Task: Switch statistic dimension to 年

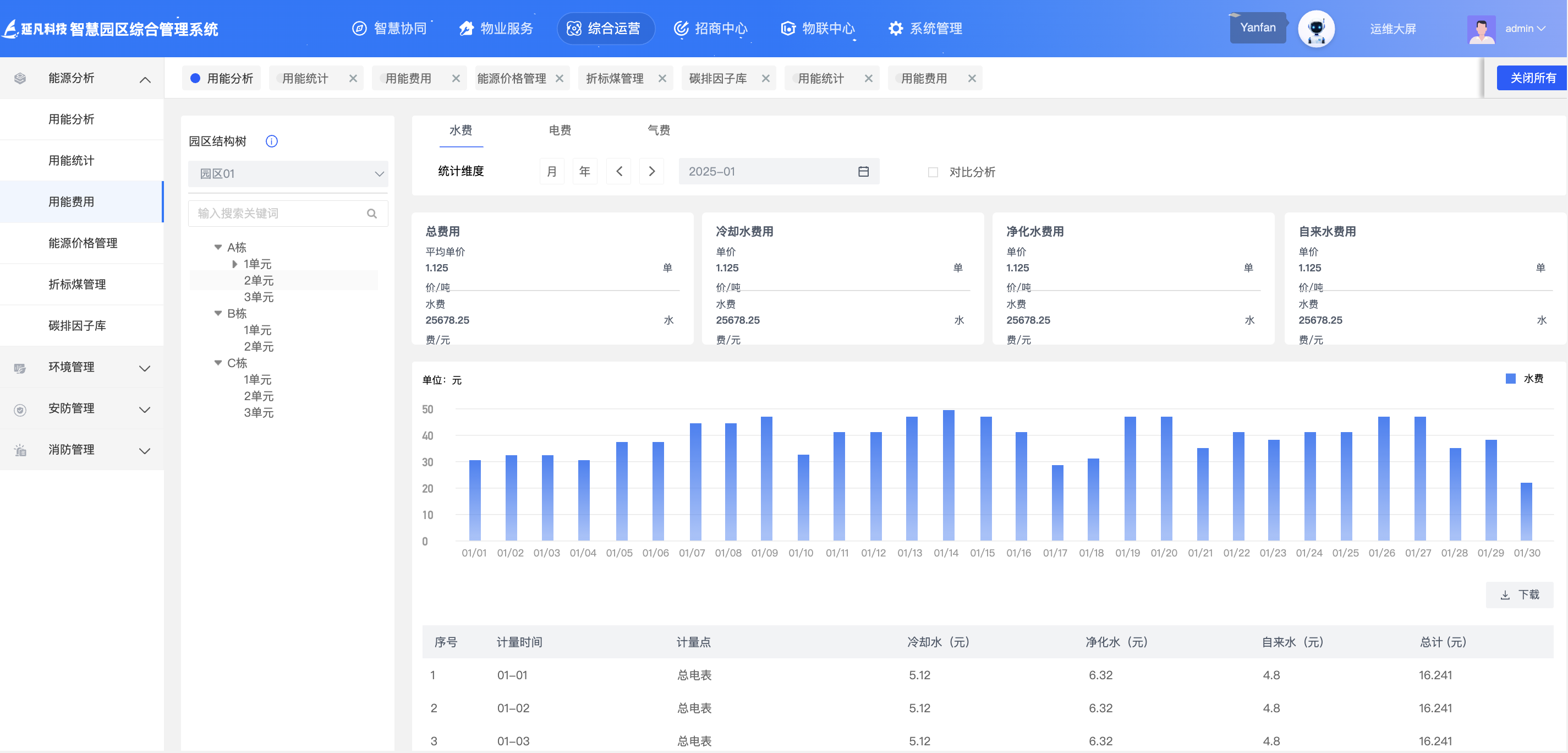Action: (584, 172)
